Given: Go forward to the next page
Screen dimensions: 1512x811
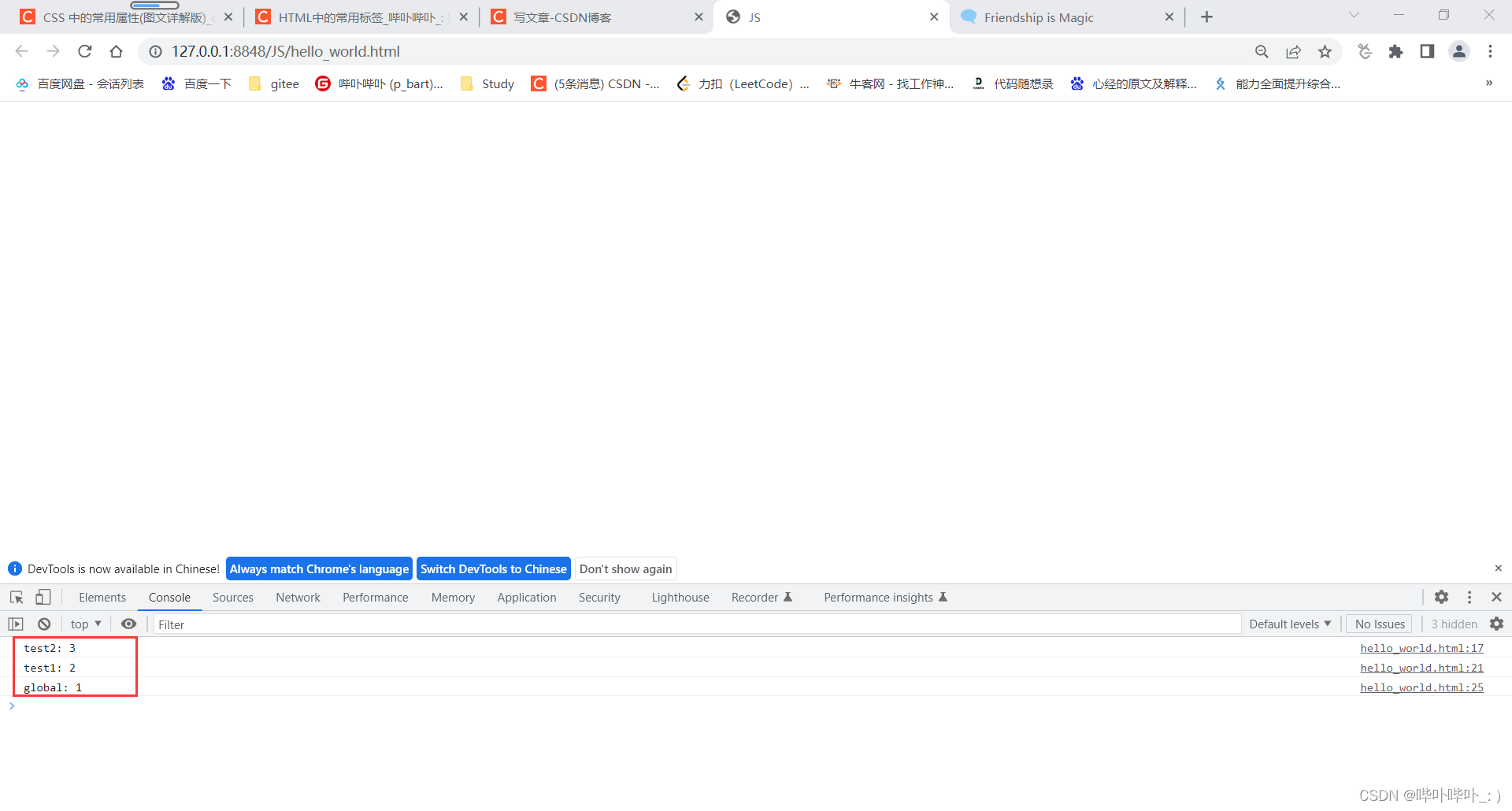Looking at the screenshot, I should 53,51.
